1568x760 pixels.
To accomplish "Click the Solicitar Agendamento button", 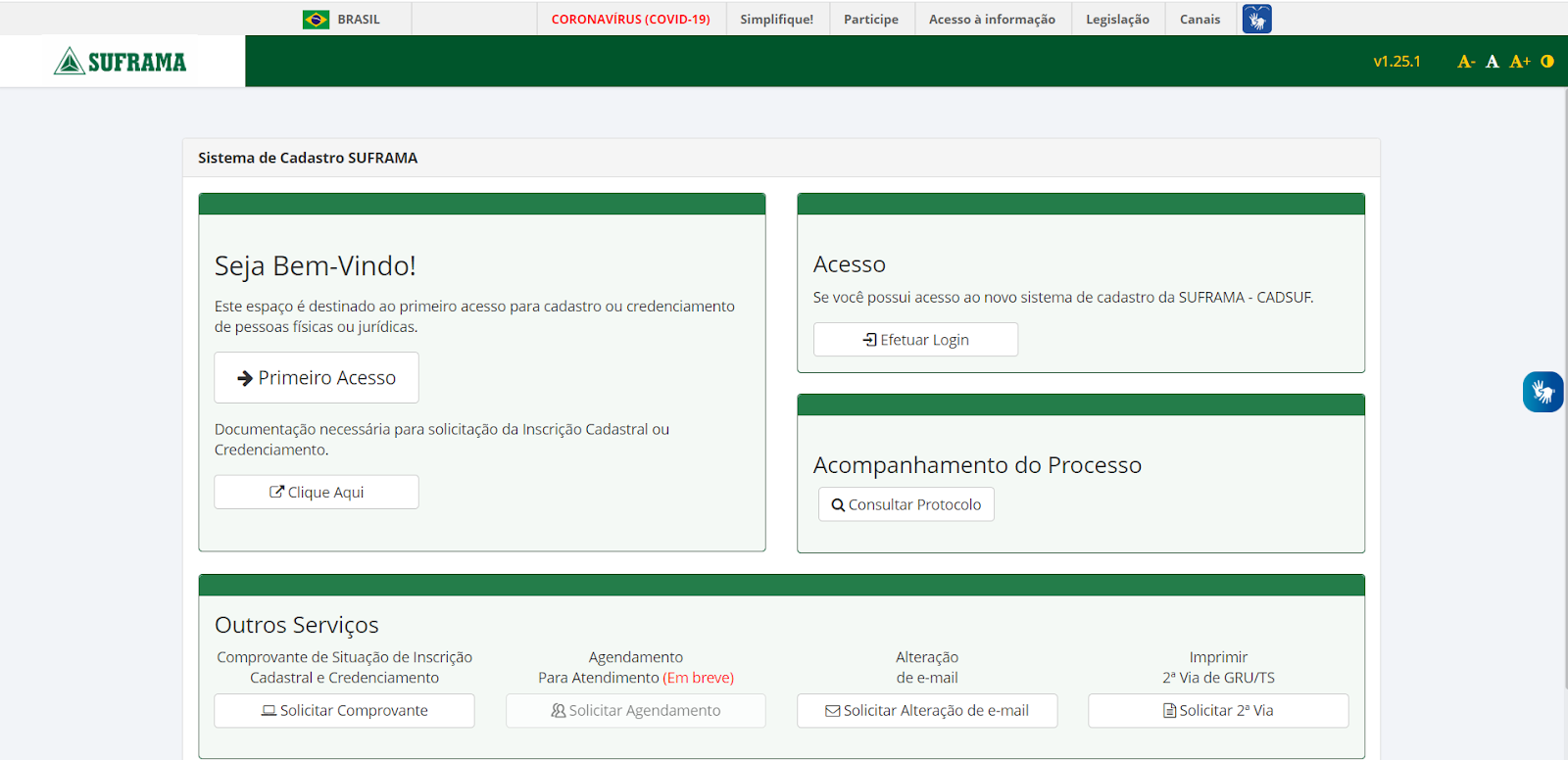I will (636, 711).
